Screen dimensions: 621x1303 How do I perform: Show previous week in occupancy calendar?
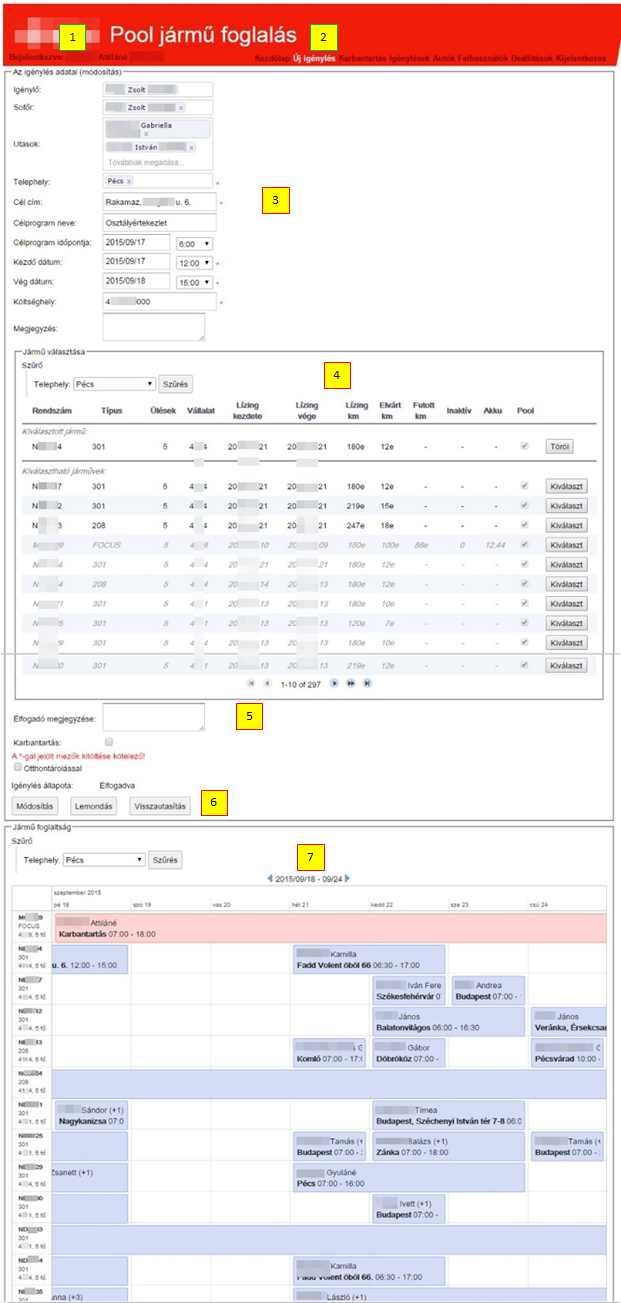(269, 878)
